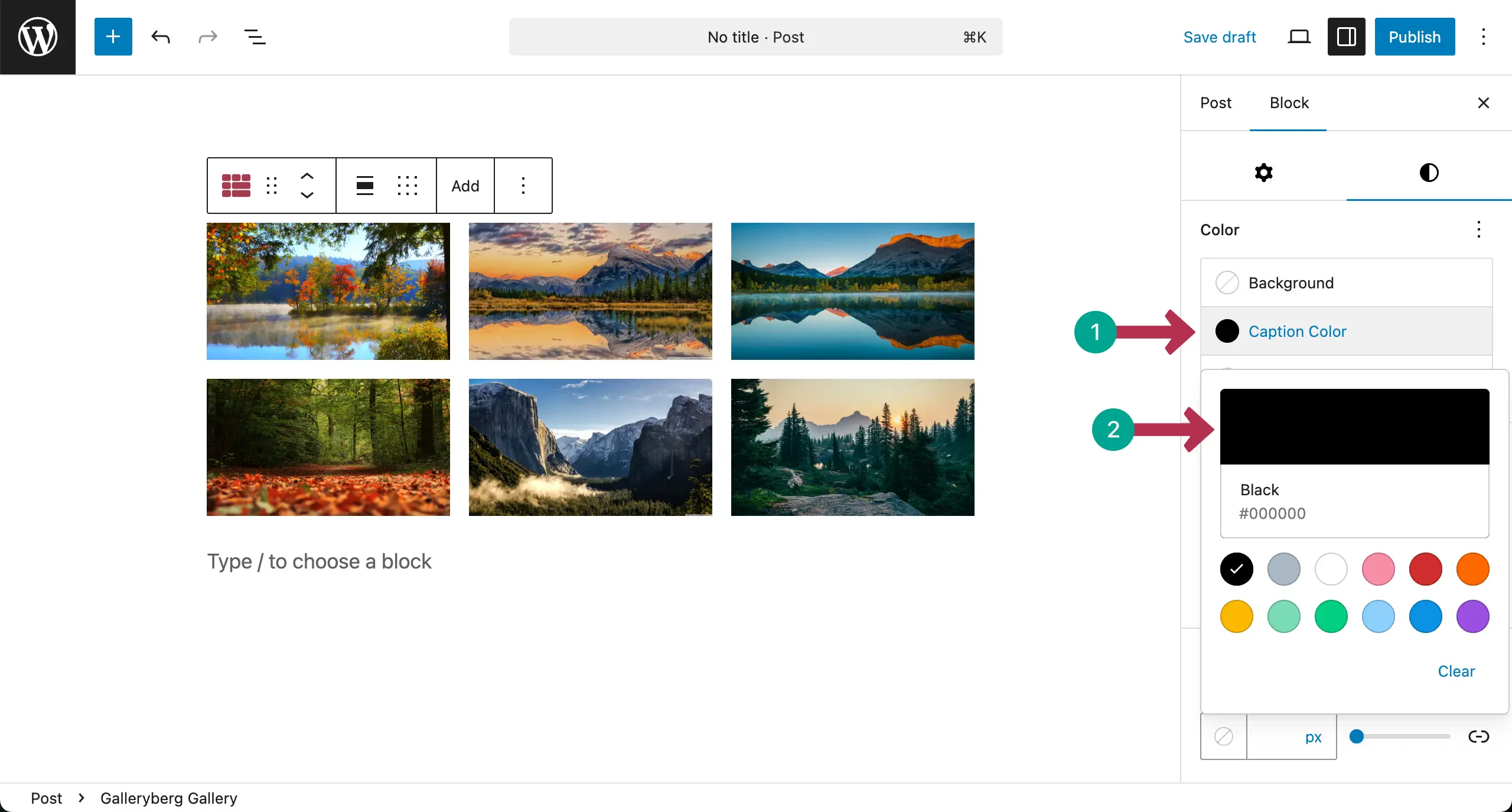Image resolution: width=1512 pixels, height=812 pixels.
Task: Open the block Settings gear icon
Action: pos(1263,173)
